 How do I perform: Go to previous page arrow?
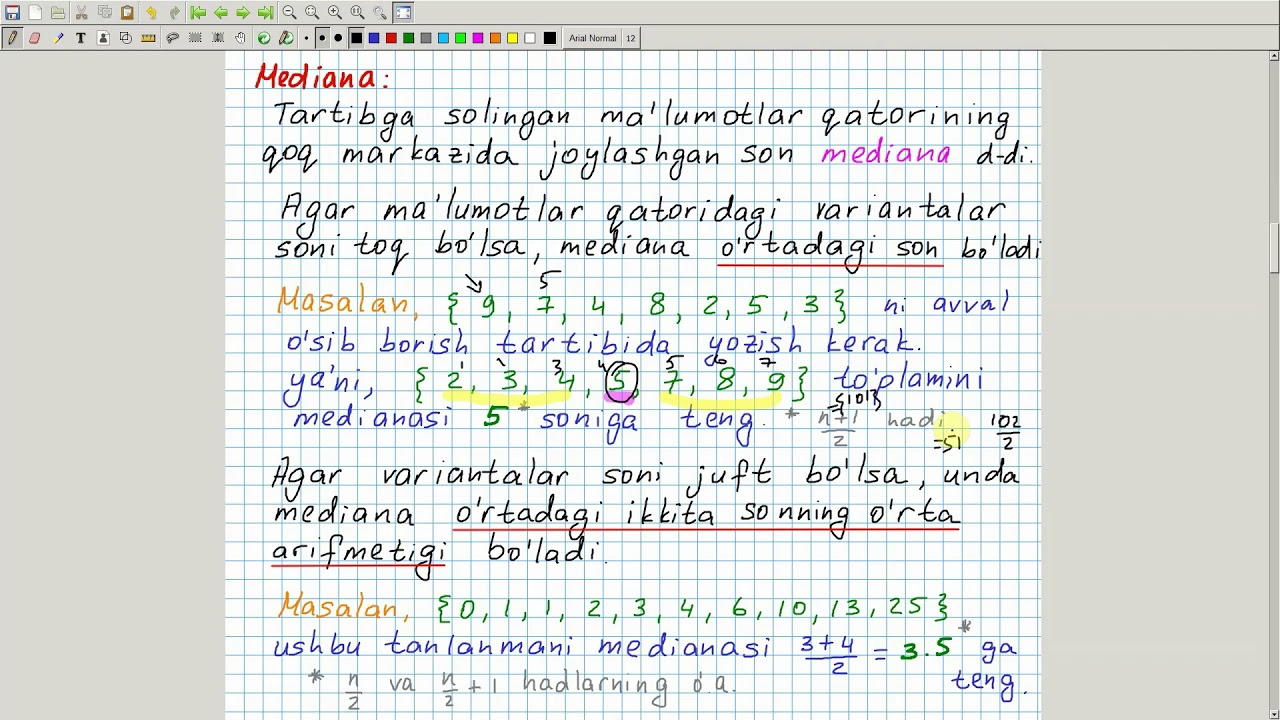[220, 13]
